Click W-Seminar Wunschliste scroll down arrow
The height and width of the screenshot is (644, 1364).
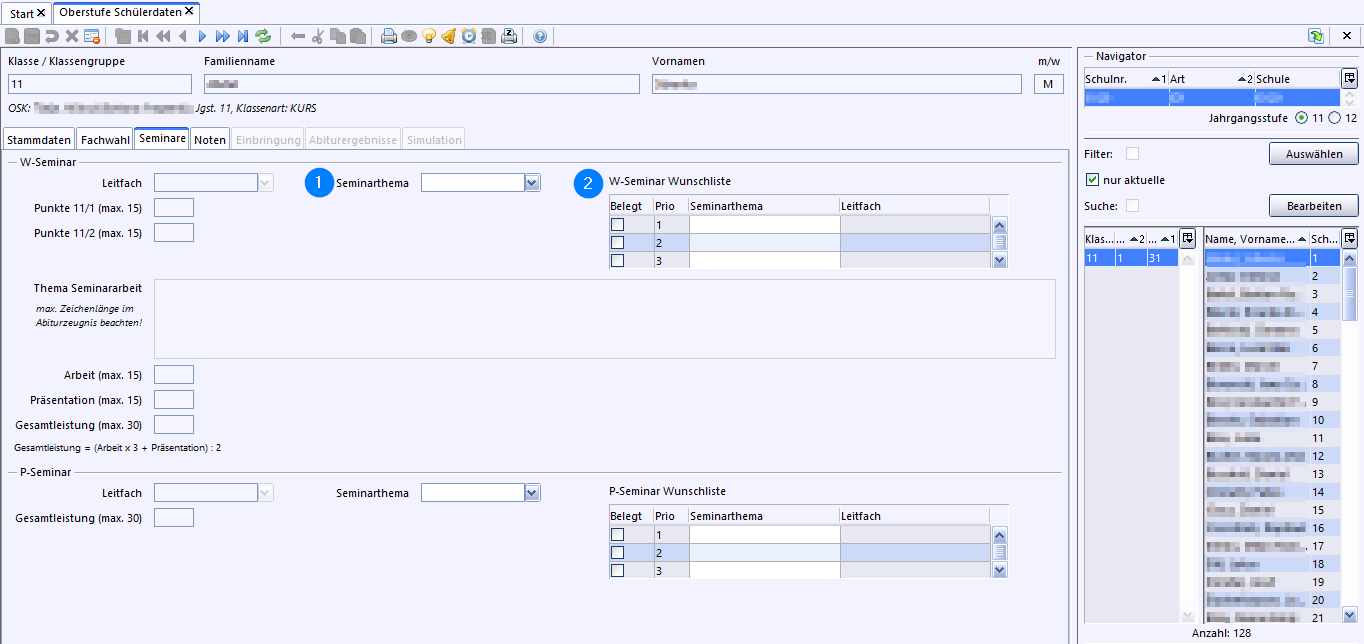999,260
